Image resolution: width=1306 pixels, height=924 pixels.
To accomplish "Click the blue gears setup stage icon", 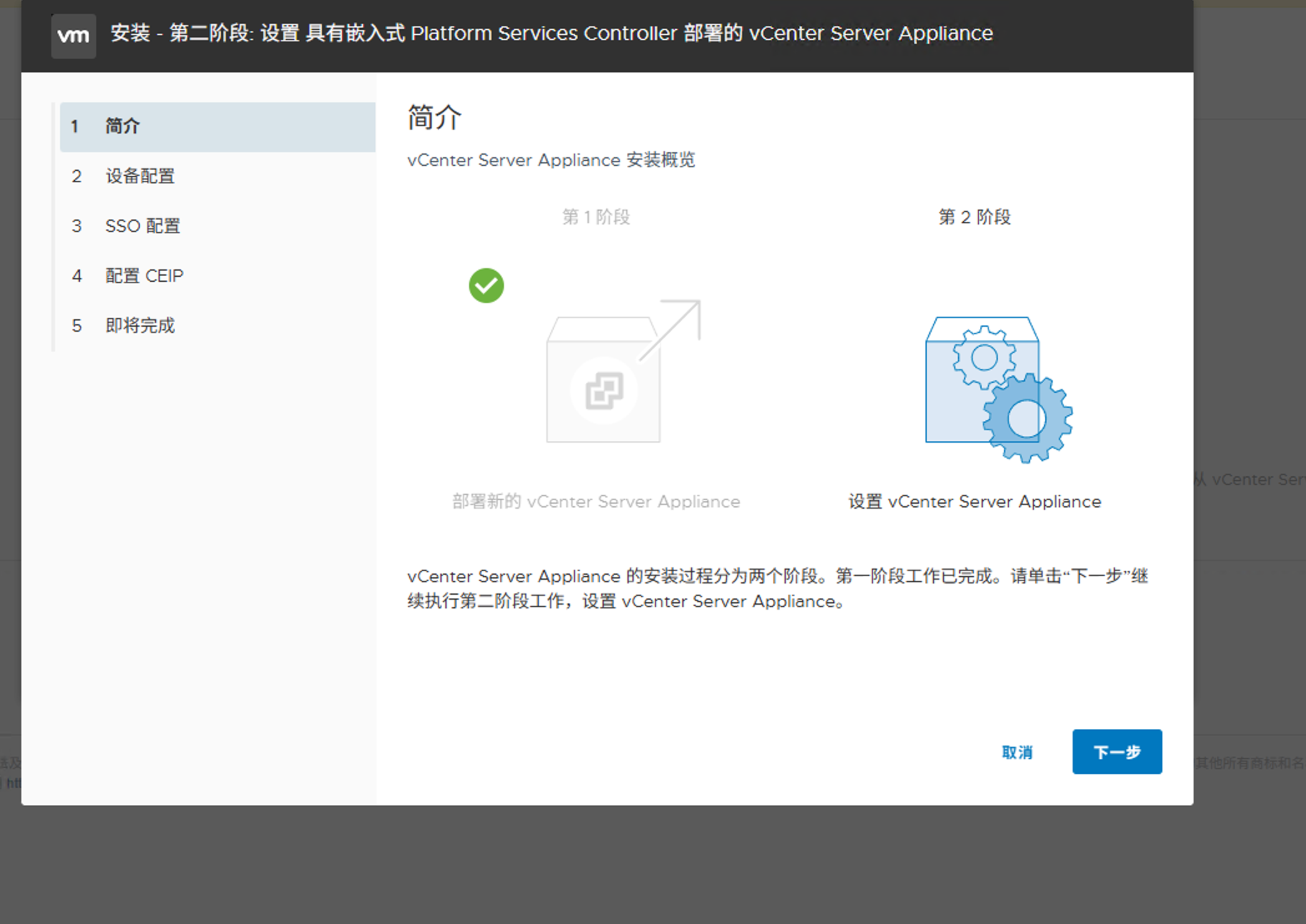I will tap(999, 390).
